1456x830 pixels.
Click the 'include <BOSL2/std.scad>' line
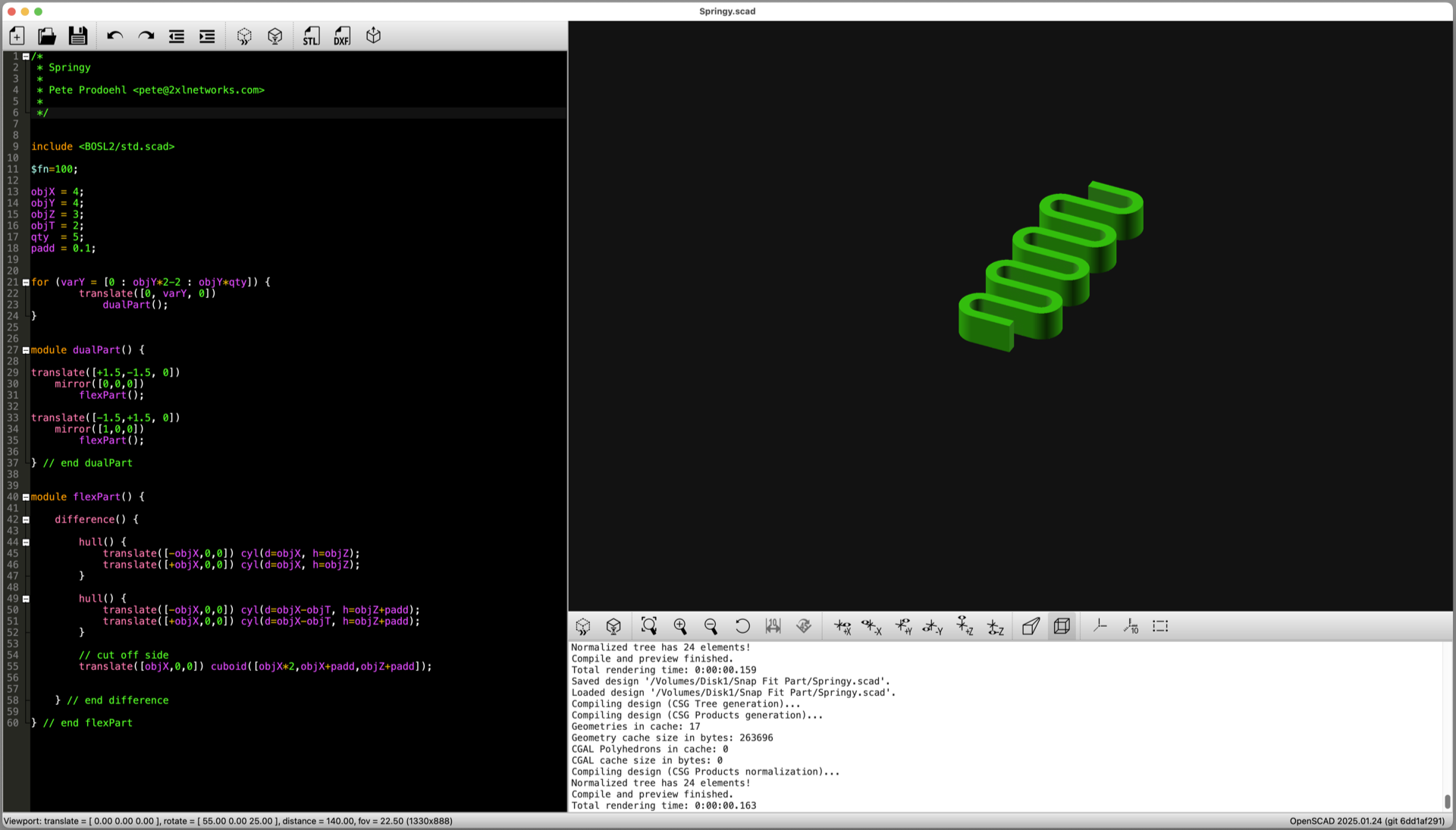pos(103,147)
